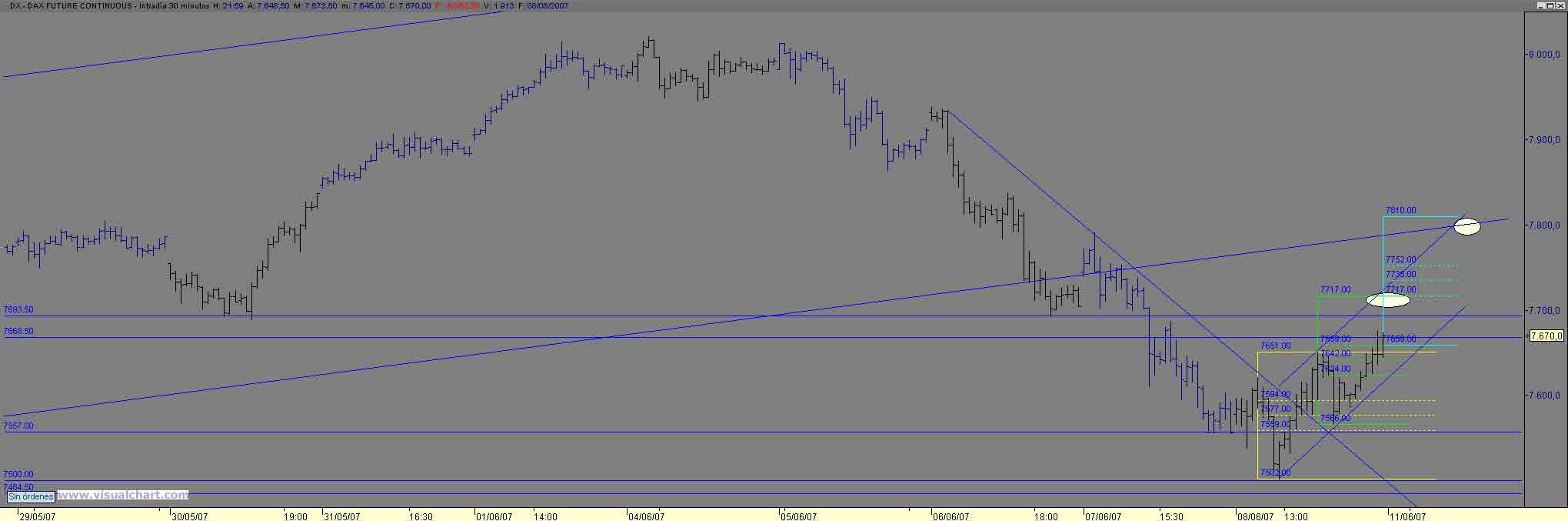Screen dimensions: 1568x521
Task: Click the 11/06/07 date on time axis
Action: click(x=1408, y=516)
